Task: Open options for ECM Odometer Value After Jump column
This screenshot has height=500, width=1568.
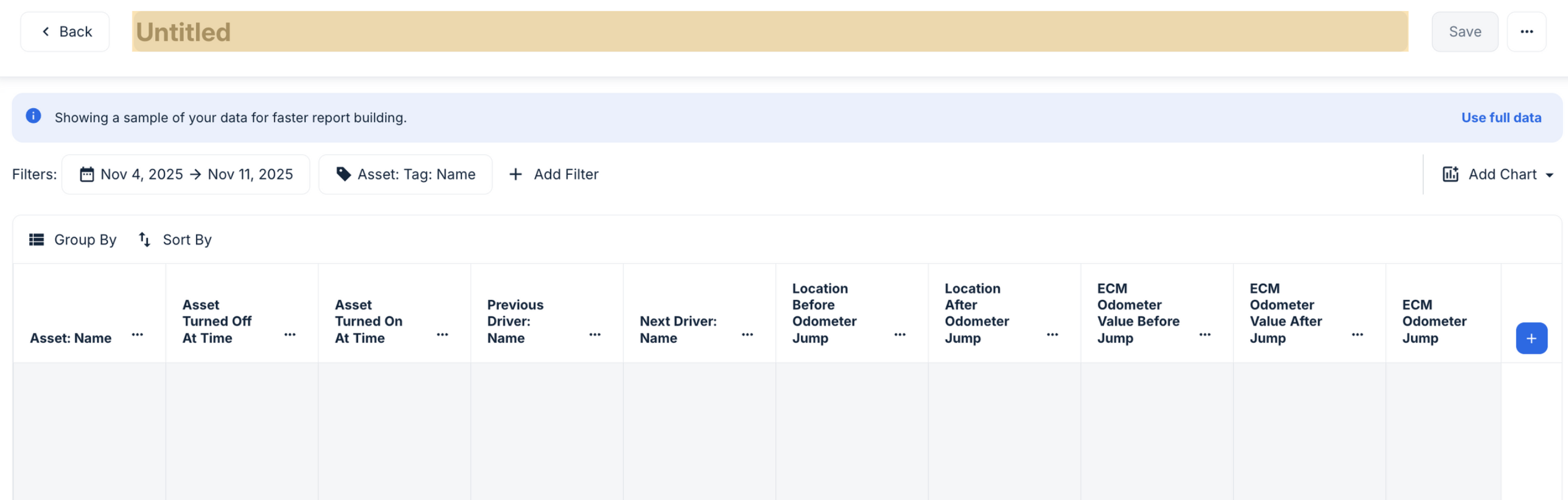Action: click(1357, 334)
